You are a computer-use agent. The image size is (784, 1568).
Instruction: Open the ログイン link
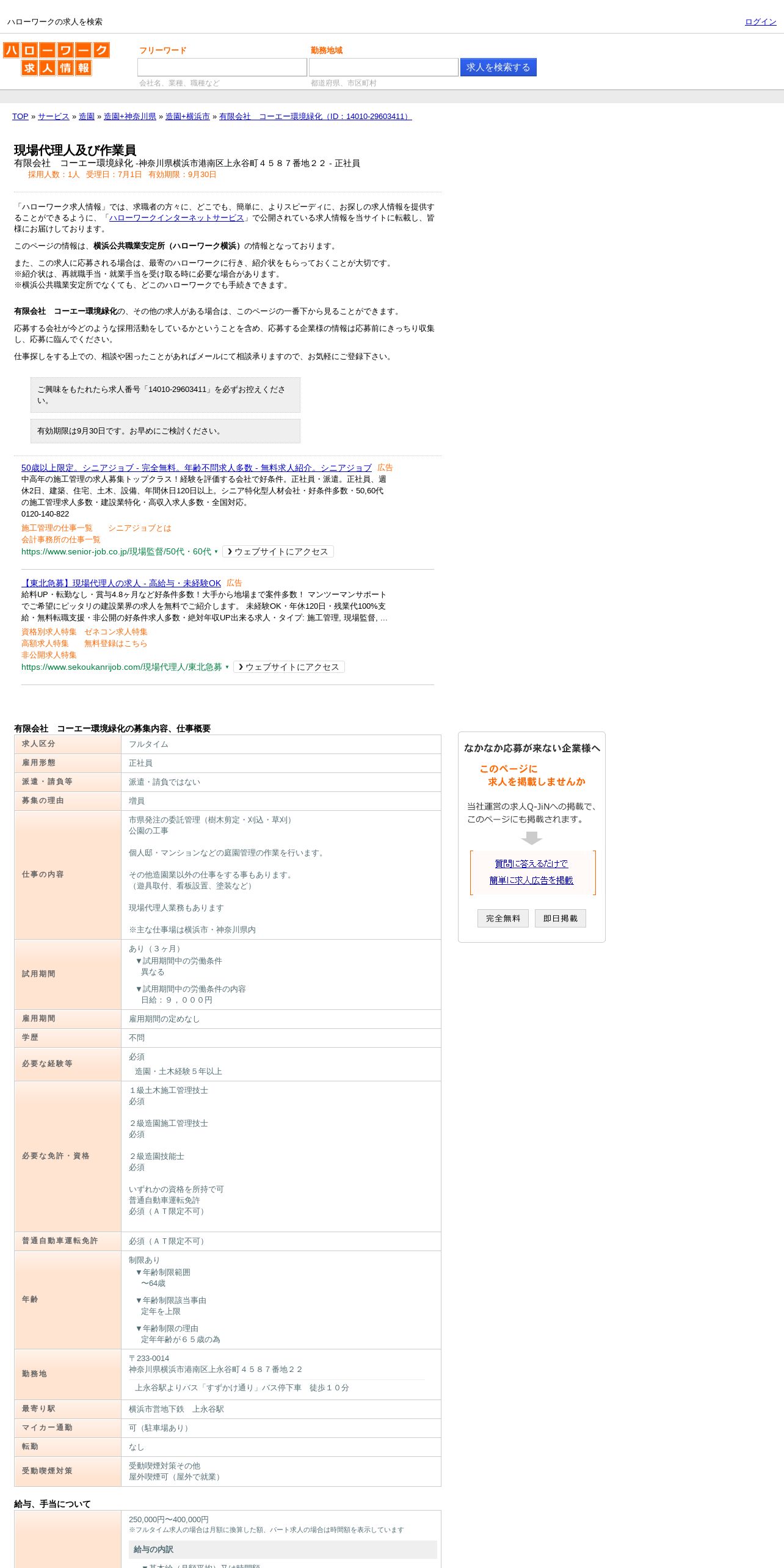click(x=760, y=22)
